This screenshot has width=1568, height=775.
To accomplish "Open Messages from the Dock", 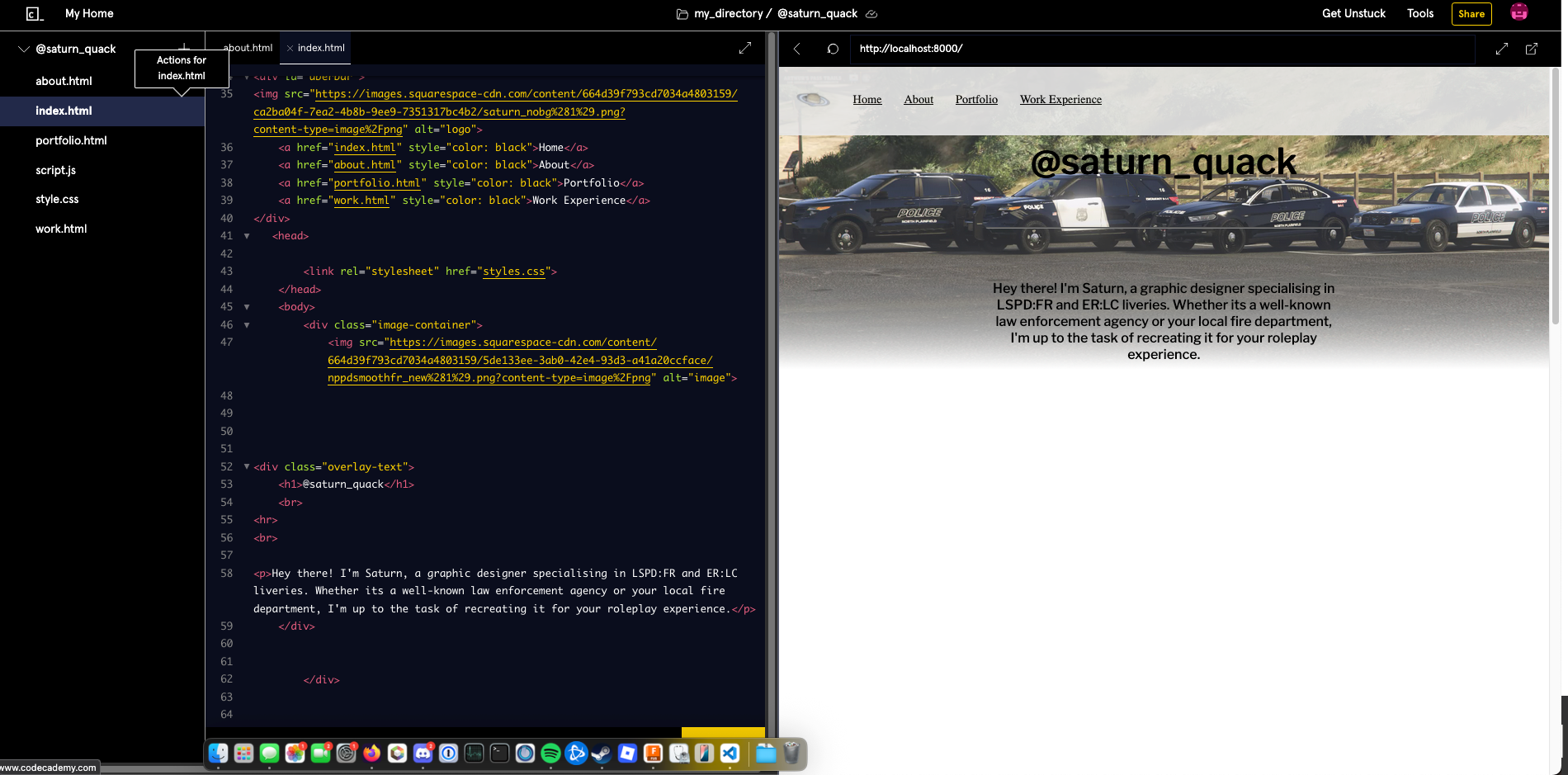I will (269, 753).
